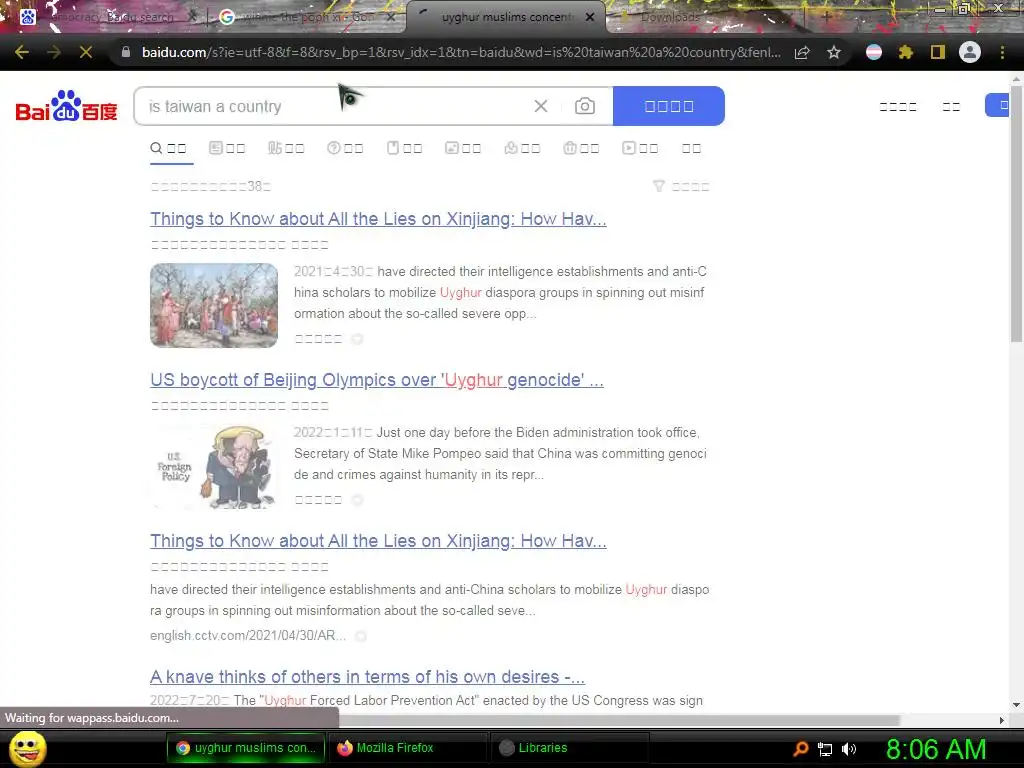This screenshot has height=768, width=1024.
Task: Open image search via camera icon
Action: [x=584, y=106]
